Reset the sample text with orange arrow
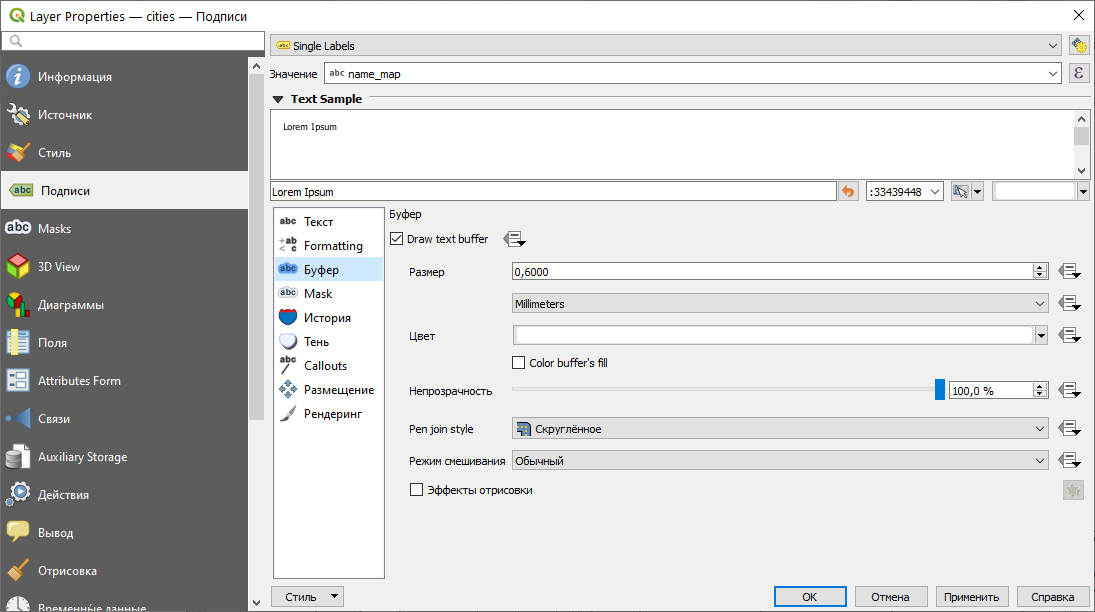The height and width of the screenshot is (612, 1095). click(x=849, y=191)
